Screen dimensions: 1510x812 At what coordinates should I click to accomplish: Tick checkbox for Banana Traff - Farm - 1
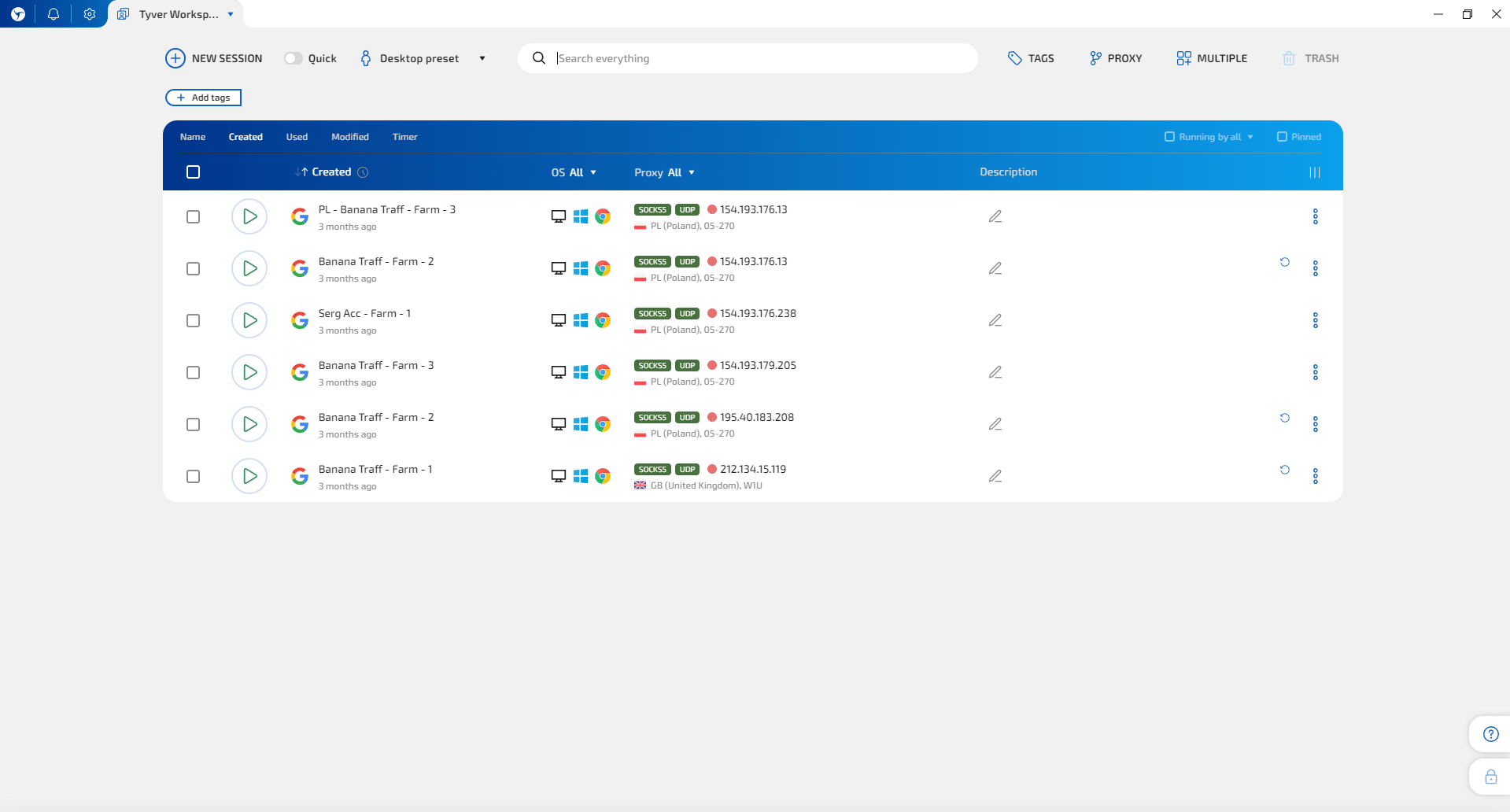pyautogui.click(x=193, y=476)
